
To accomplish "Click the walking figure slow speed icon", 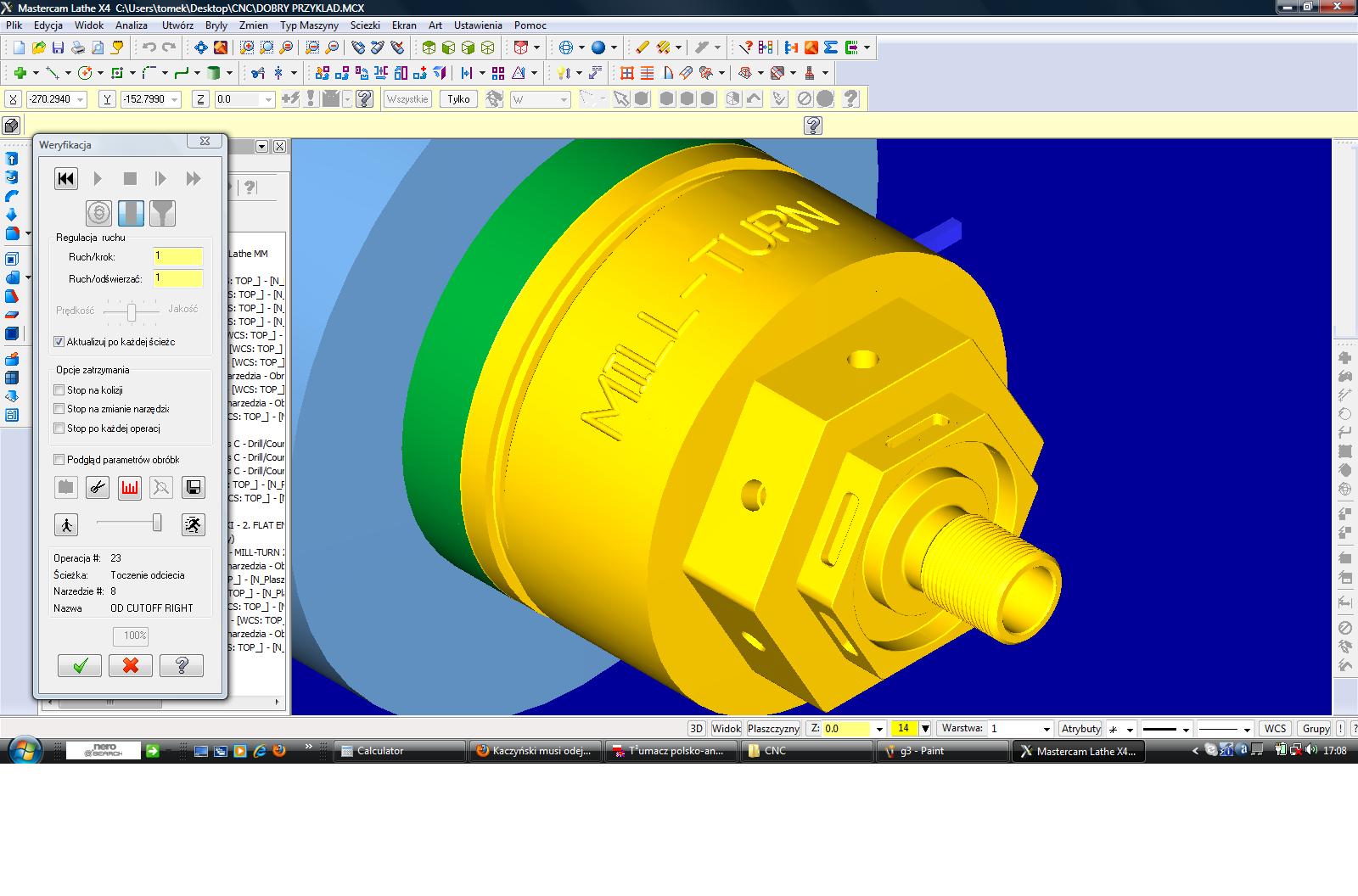I will (x=66, y=524).
